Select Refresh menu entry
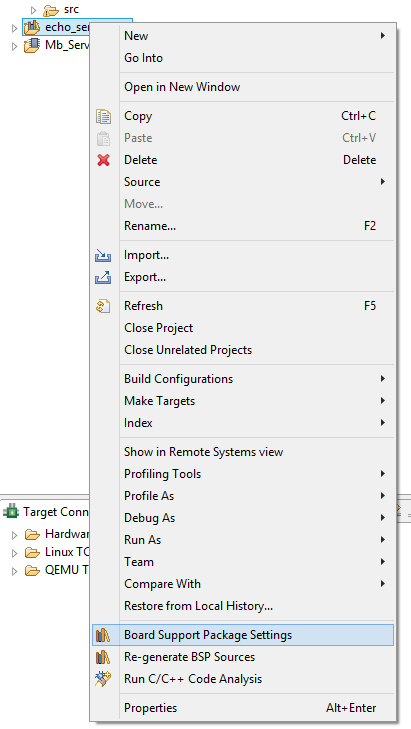 coord(243,306)
